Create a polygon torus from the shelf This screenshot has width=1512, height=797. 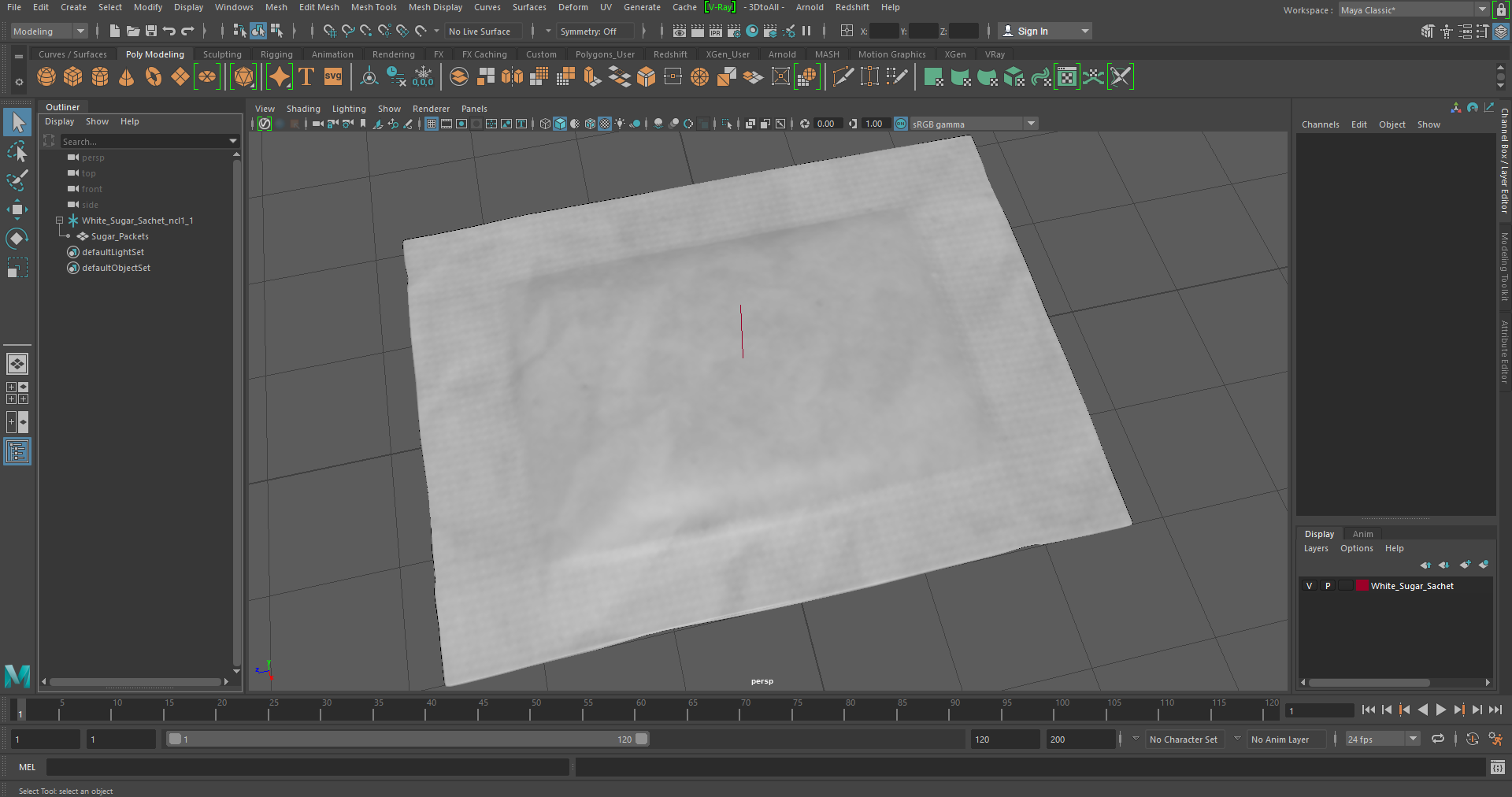pyautogui.click(x=154, y=76)
